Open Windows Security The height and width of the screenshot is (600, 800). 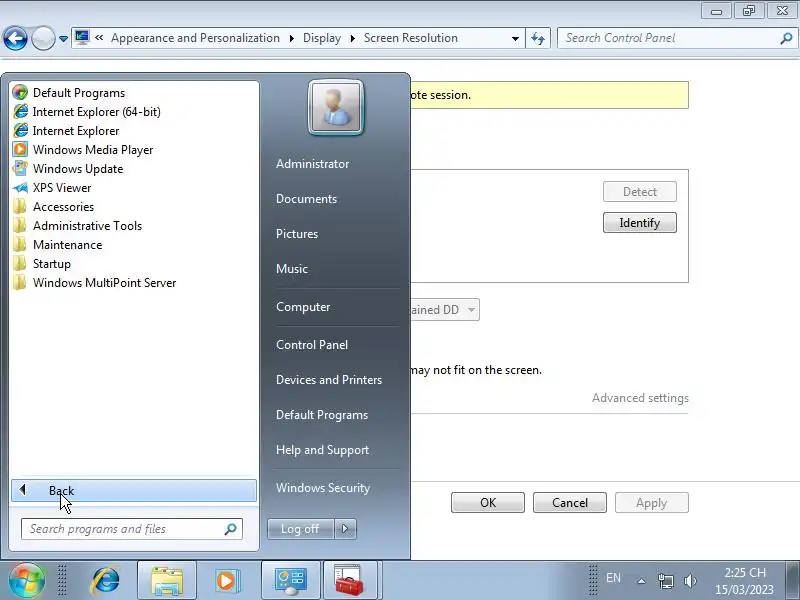point(322,488)
